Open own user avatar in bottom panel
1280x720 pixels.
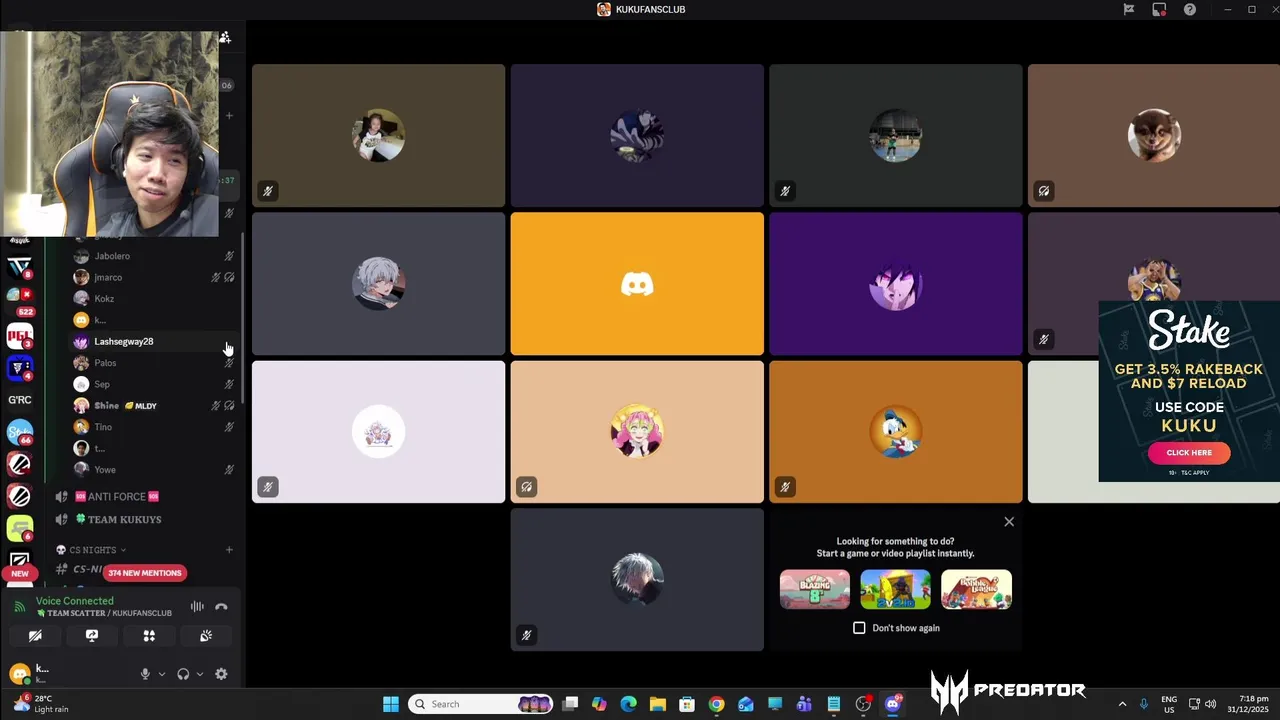19,674
